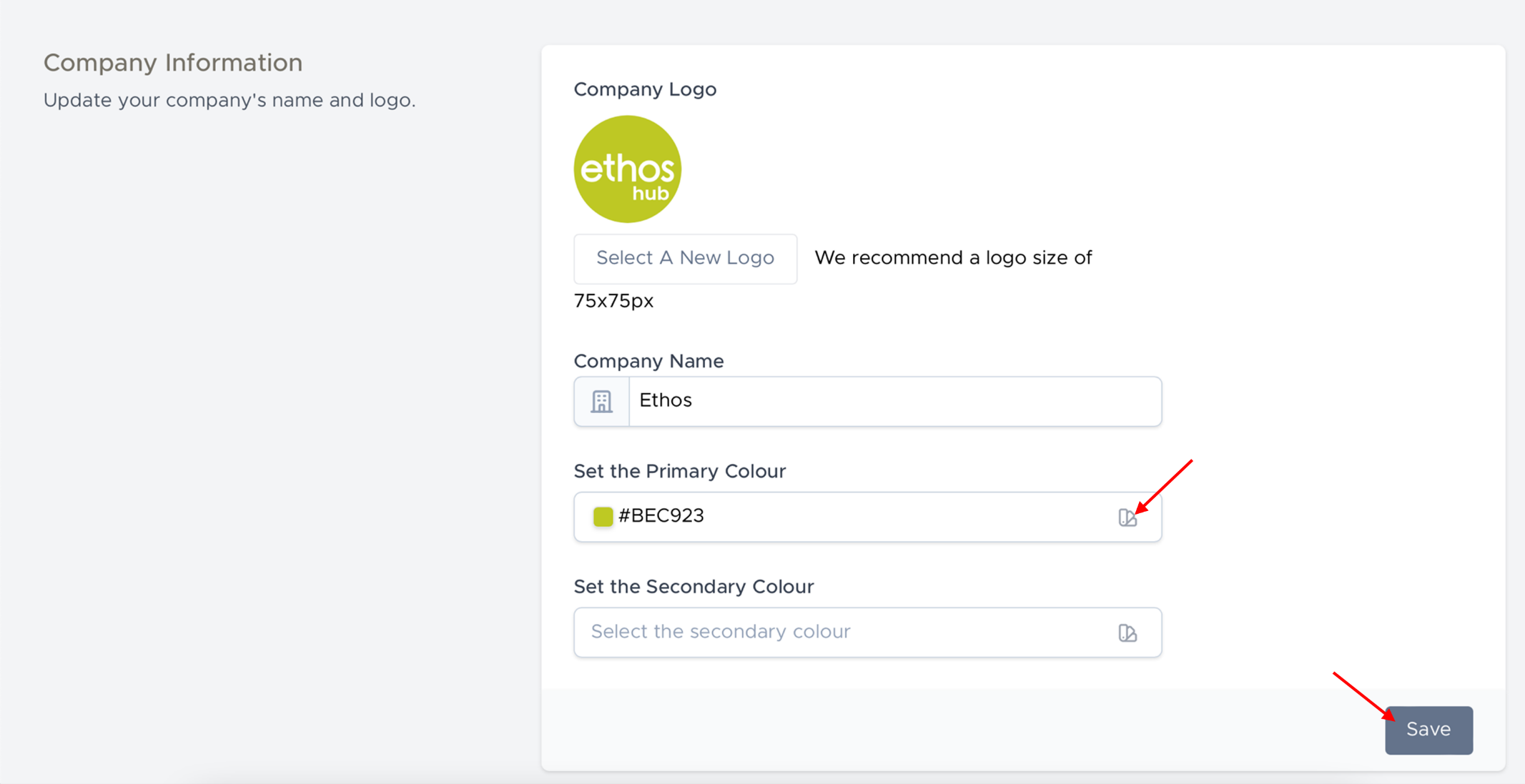Viewport: 1525px width, 784px height.
Task: Open the secondary colour picker icon
Action: pos(1127,632)
